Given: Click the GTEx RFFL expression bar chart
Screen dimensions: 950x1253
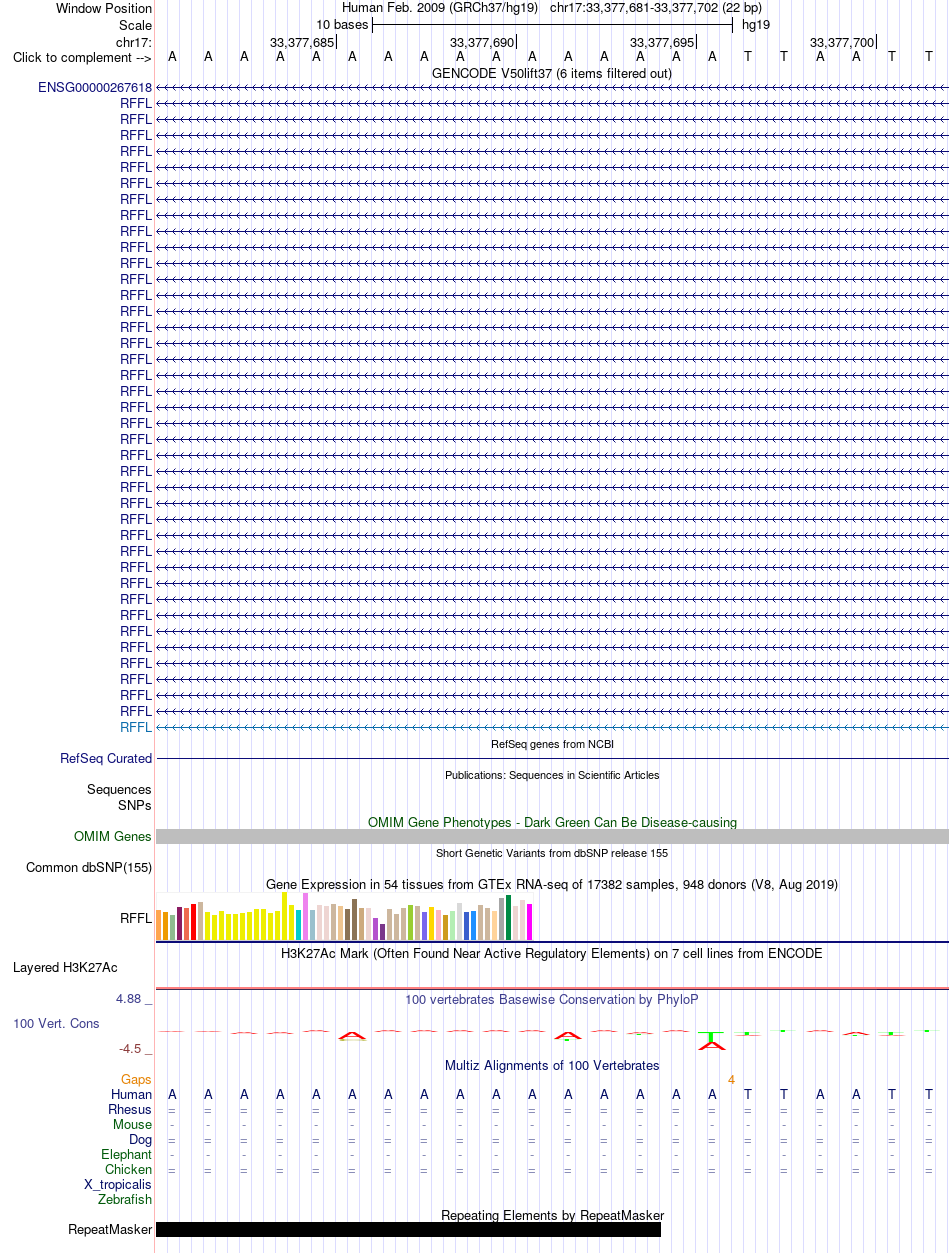Looking at the screenshot, I should click(345, 916).
